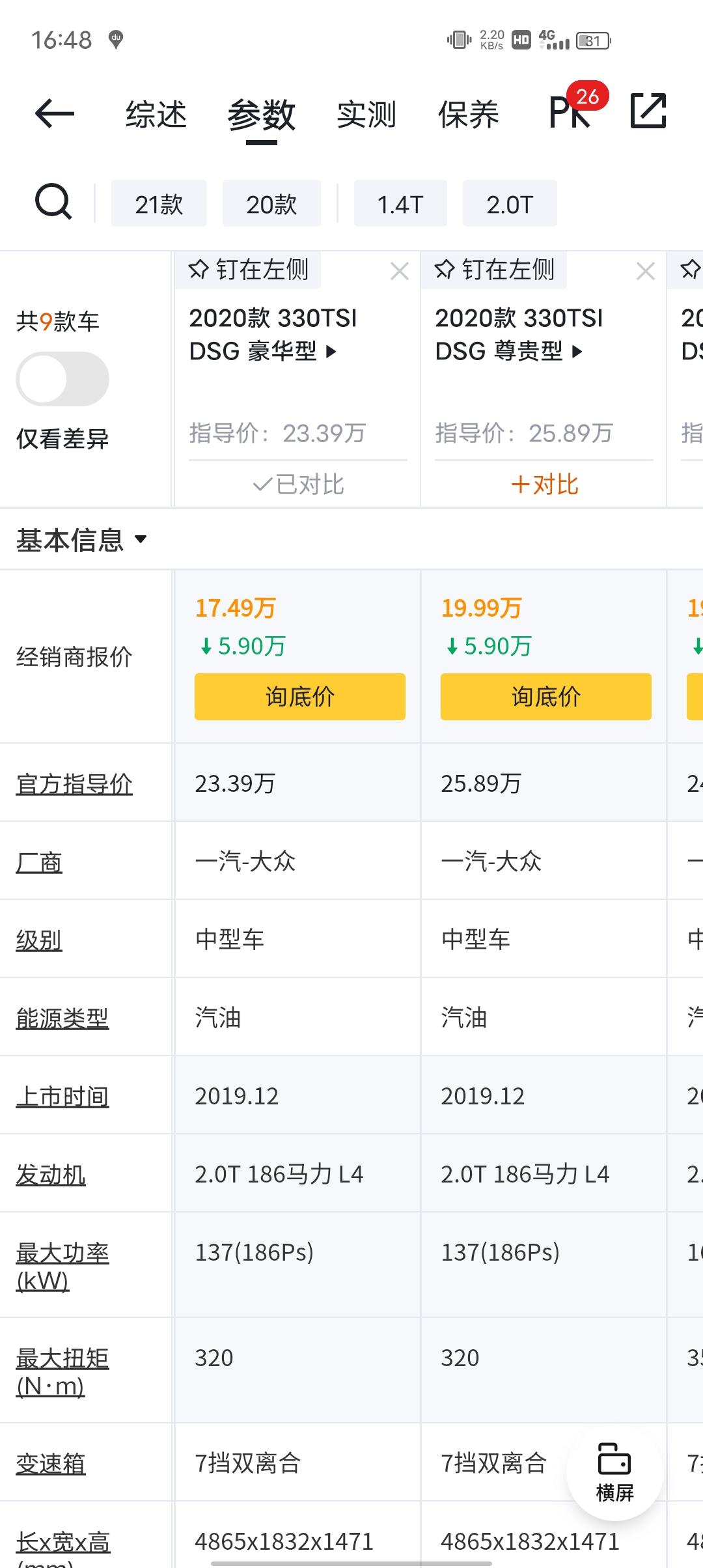Open the 实测 tab
The height and width of the screenshot is (1568, 703).
[x=366, y=115]
